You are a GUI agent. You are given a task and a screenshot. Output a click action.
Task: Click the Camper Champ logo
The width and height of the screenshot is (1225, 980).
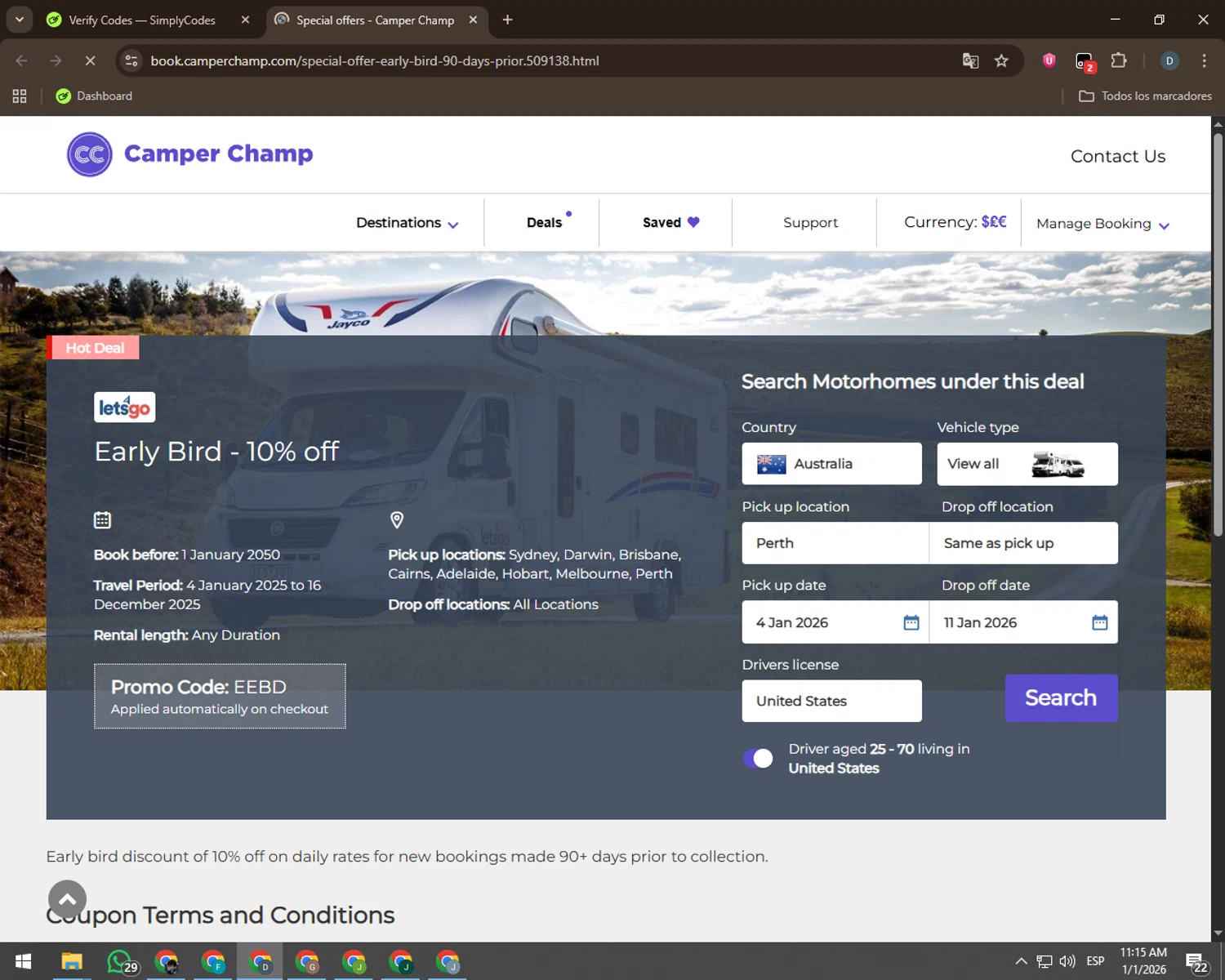point(189,154)
